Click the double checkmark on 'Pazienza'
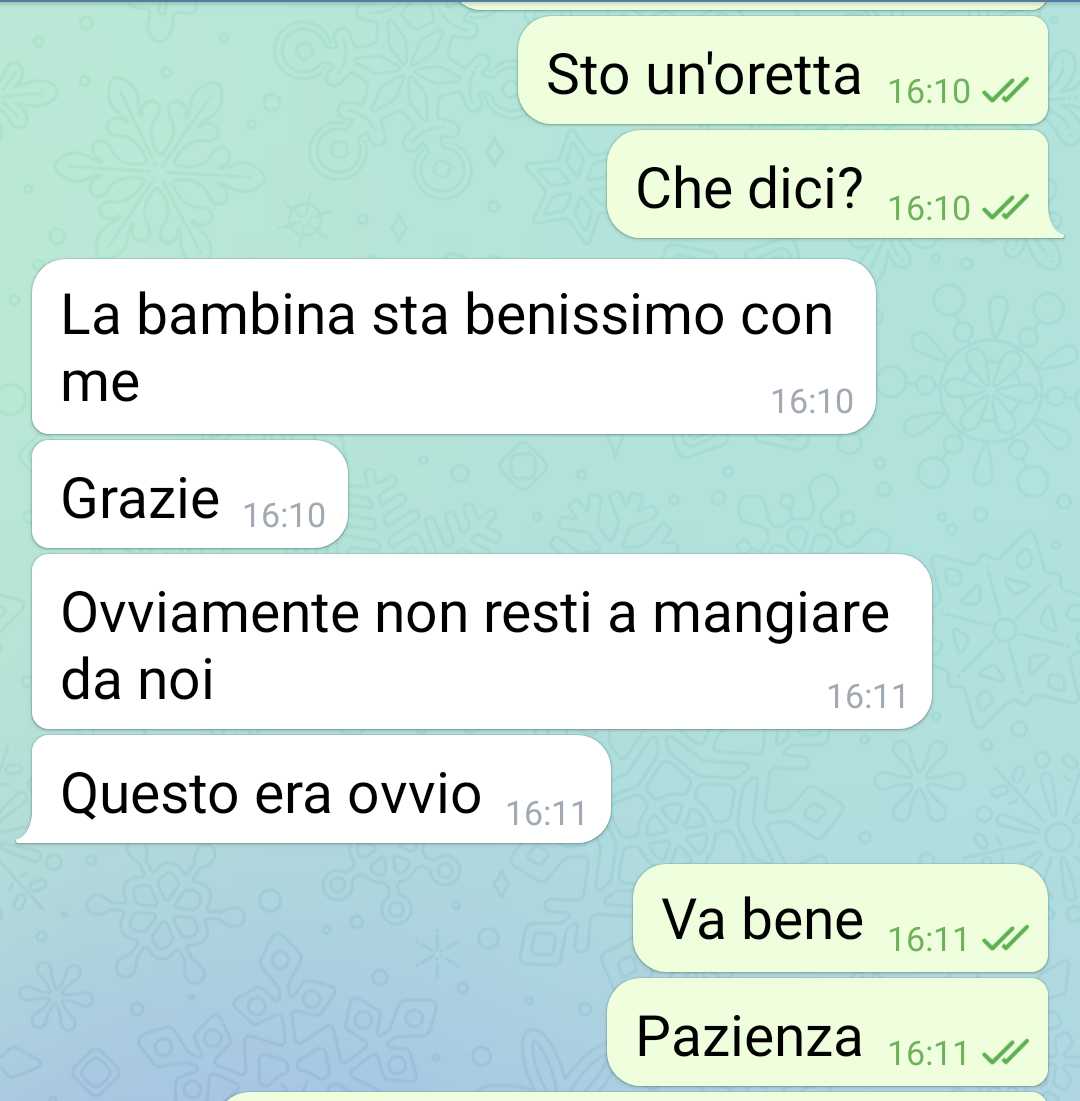This screenshot has width=1080, height=1101. (1005, 1053)
